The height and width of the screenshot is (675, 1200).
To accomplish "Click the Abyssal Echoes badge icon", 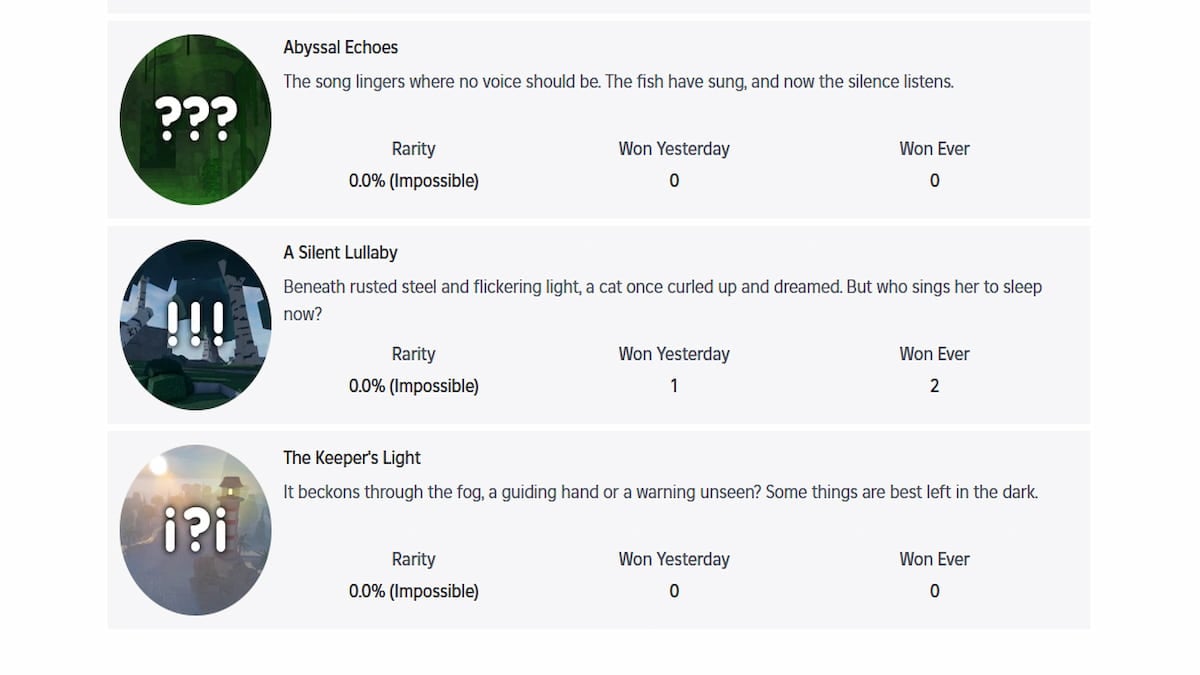I will point(195,120).
